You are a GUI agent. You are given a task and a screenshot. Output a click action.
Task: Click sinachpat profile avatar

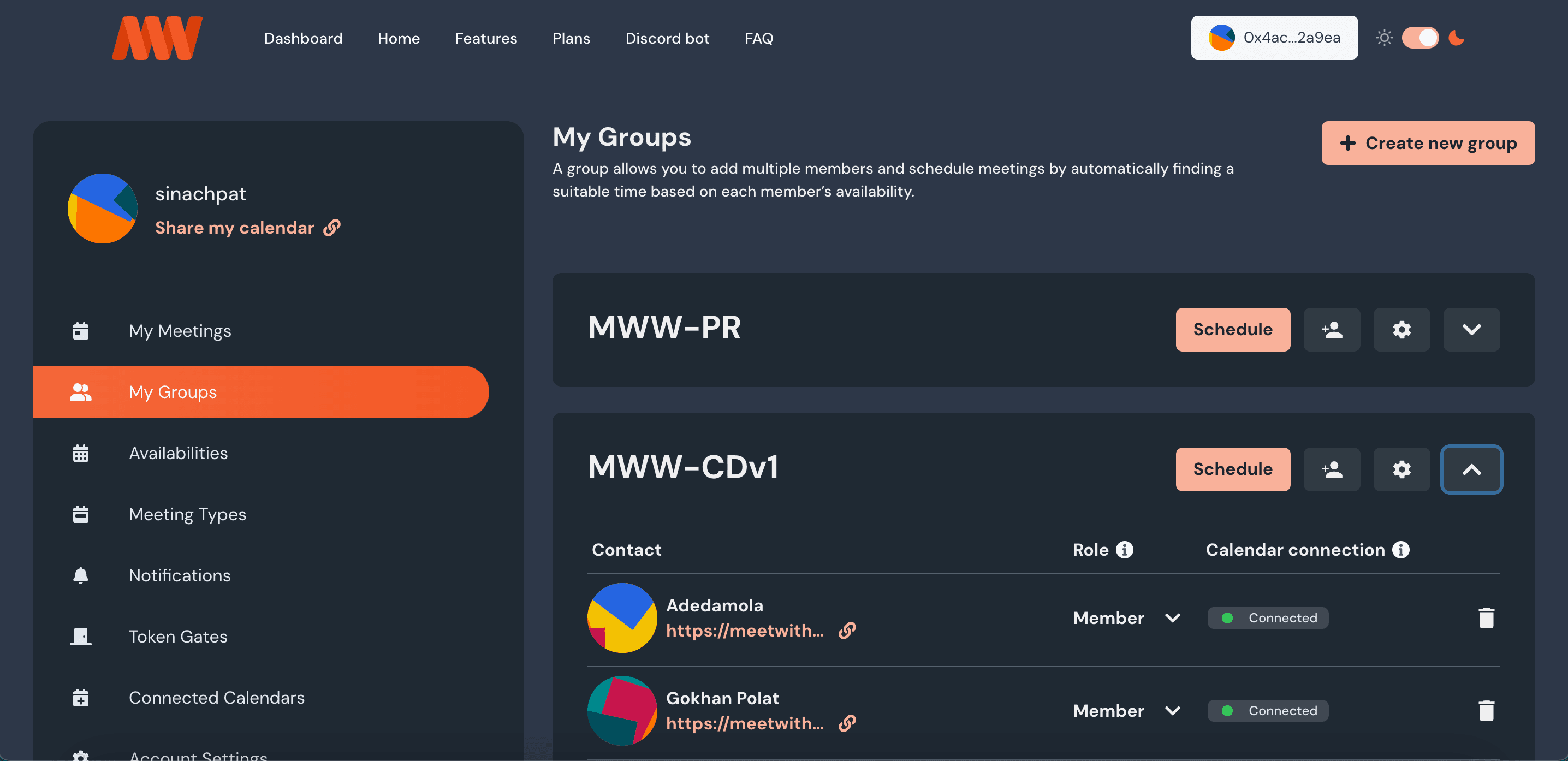[102, 208]
